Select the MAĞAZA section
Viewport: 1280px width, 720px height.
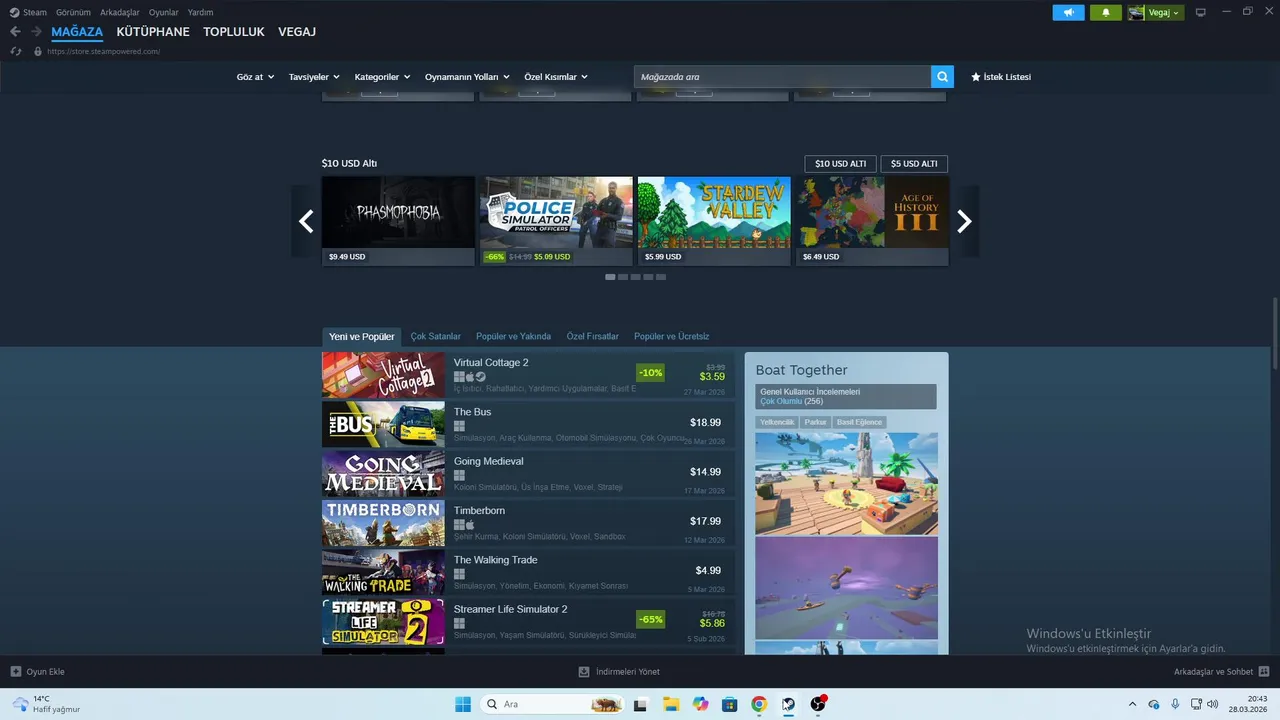pyautogui.click(x=77, y=32)
